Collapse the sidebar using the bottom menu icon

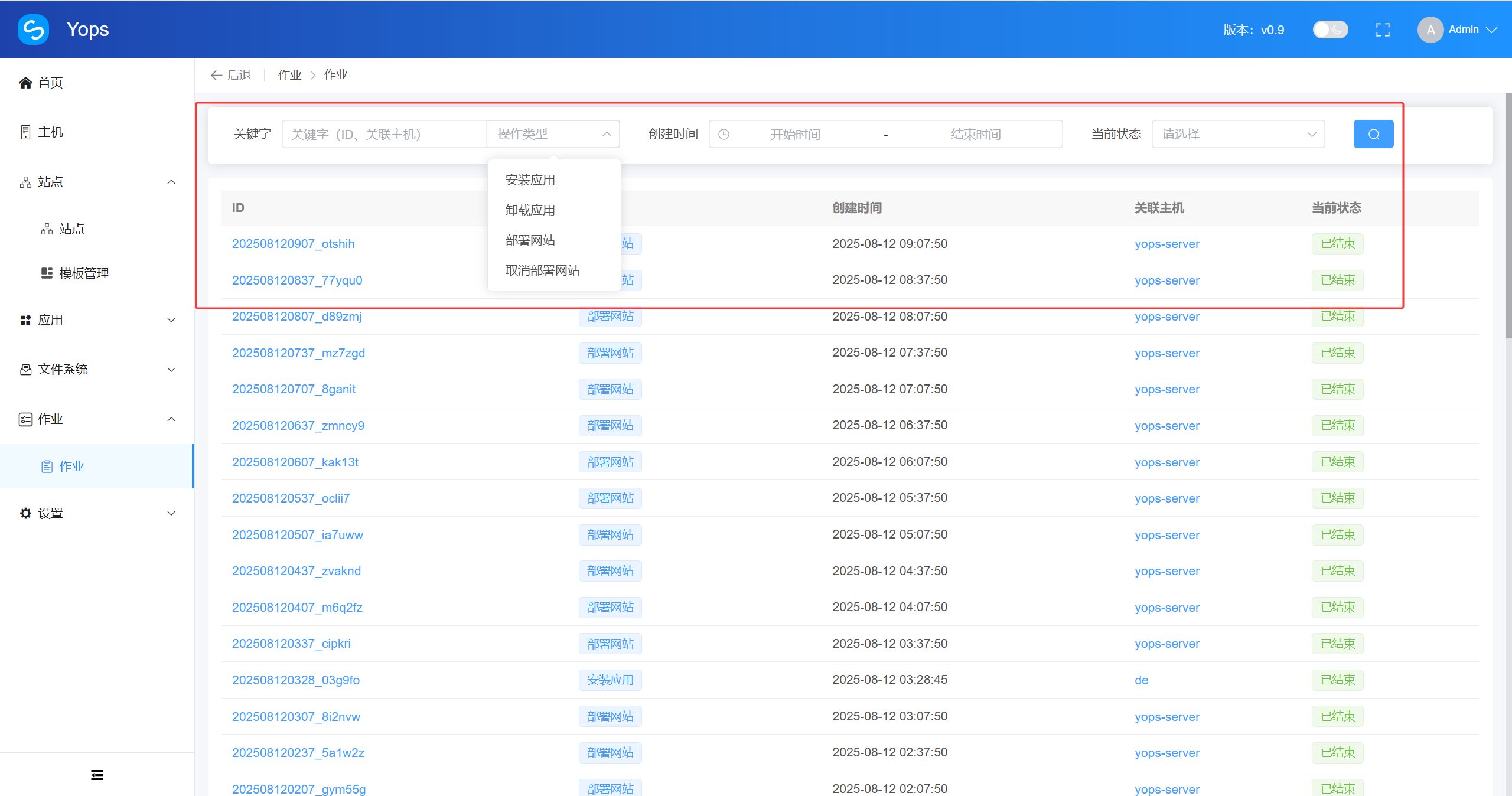97,775
